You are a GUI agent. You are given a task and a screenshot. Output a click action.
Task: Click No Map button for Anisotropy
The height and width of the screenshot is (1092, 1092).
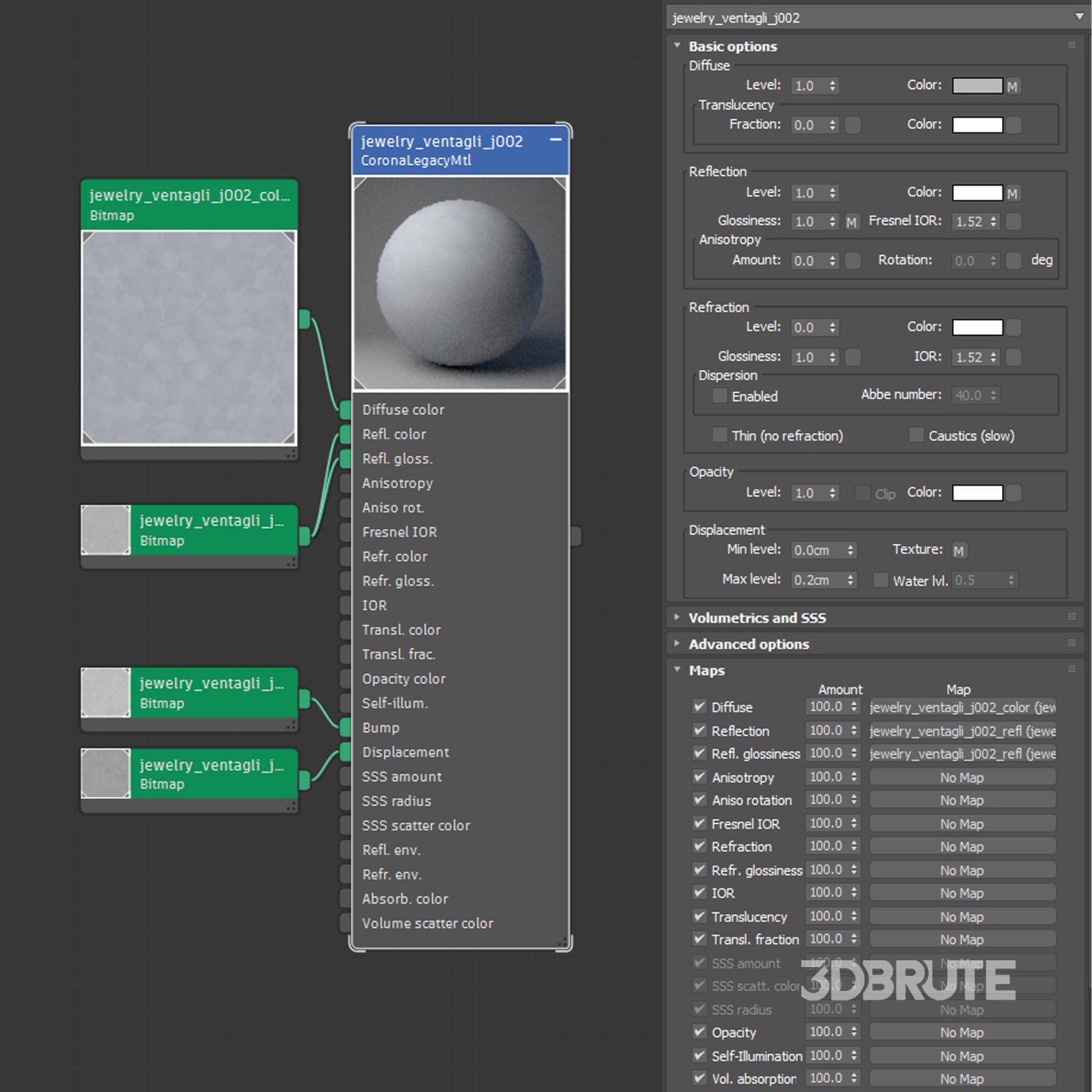click(962, 778)
